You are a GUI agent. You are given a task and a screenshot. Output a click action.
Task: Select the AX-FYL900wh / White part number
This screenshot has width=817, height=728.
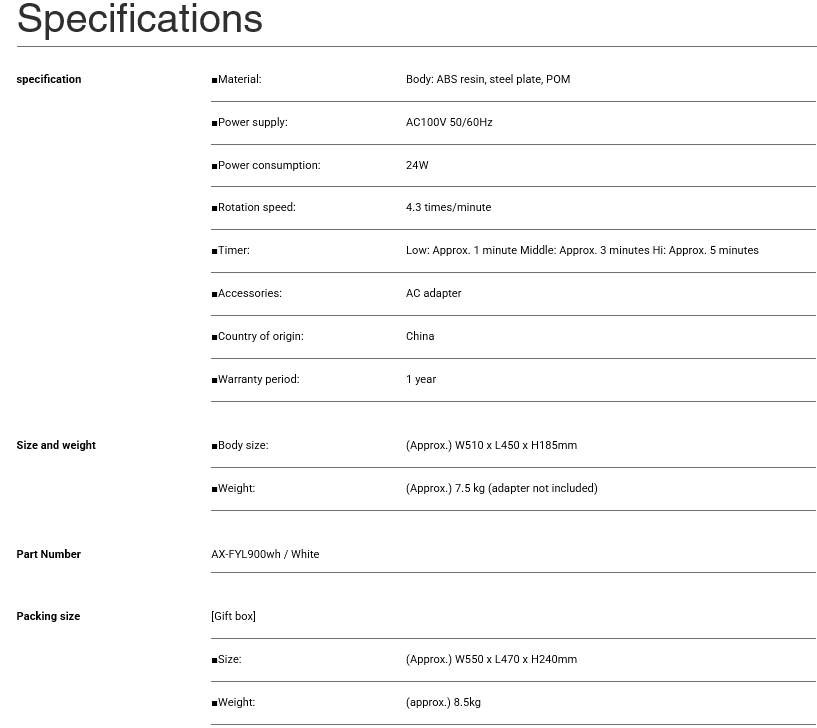click(x=265, y=554)
